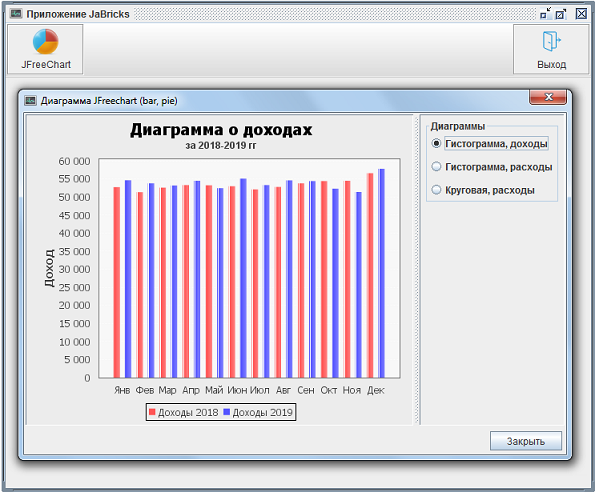The width and height of the screenshot is (595, 492).
Task: Click the Закрыть button
Action: click(526, 441)
